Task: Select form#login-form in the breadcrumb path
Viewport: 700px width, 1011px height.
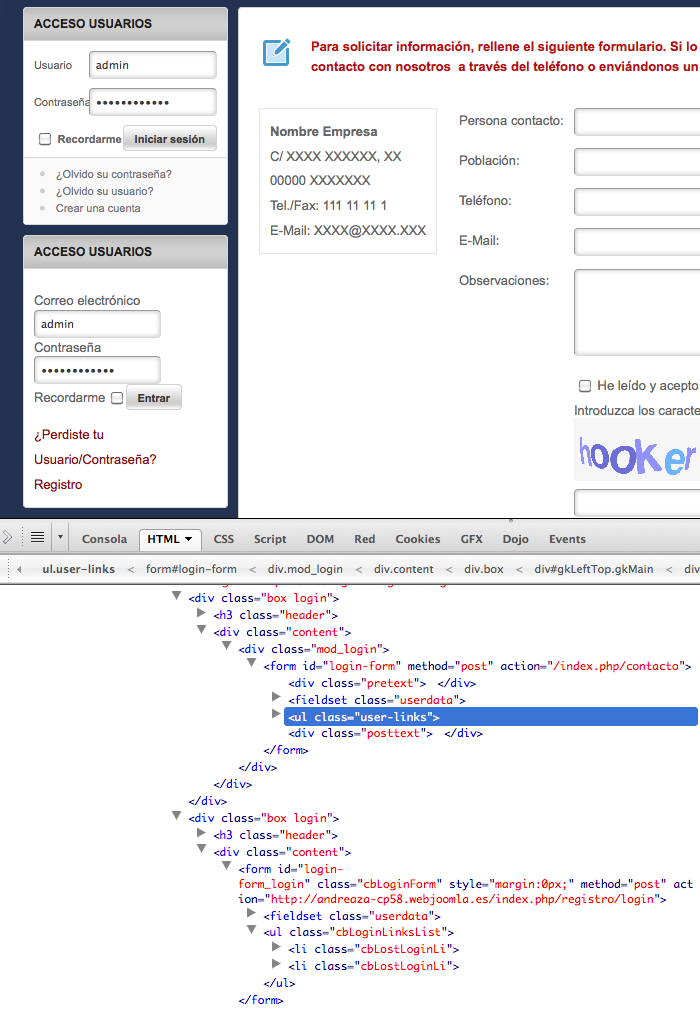Action: coord(191,569)
